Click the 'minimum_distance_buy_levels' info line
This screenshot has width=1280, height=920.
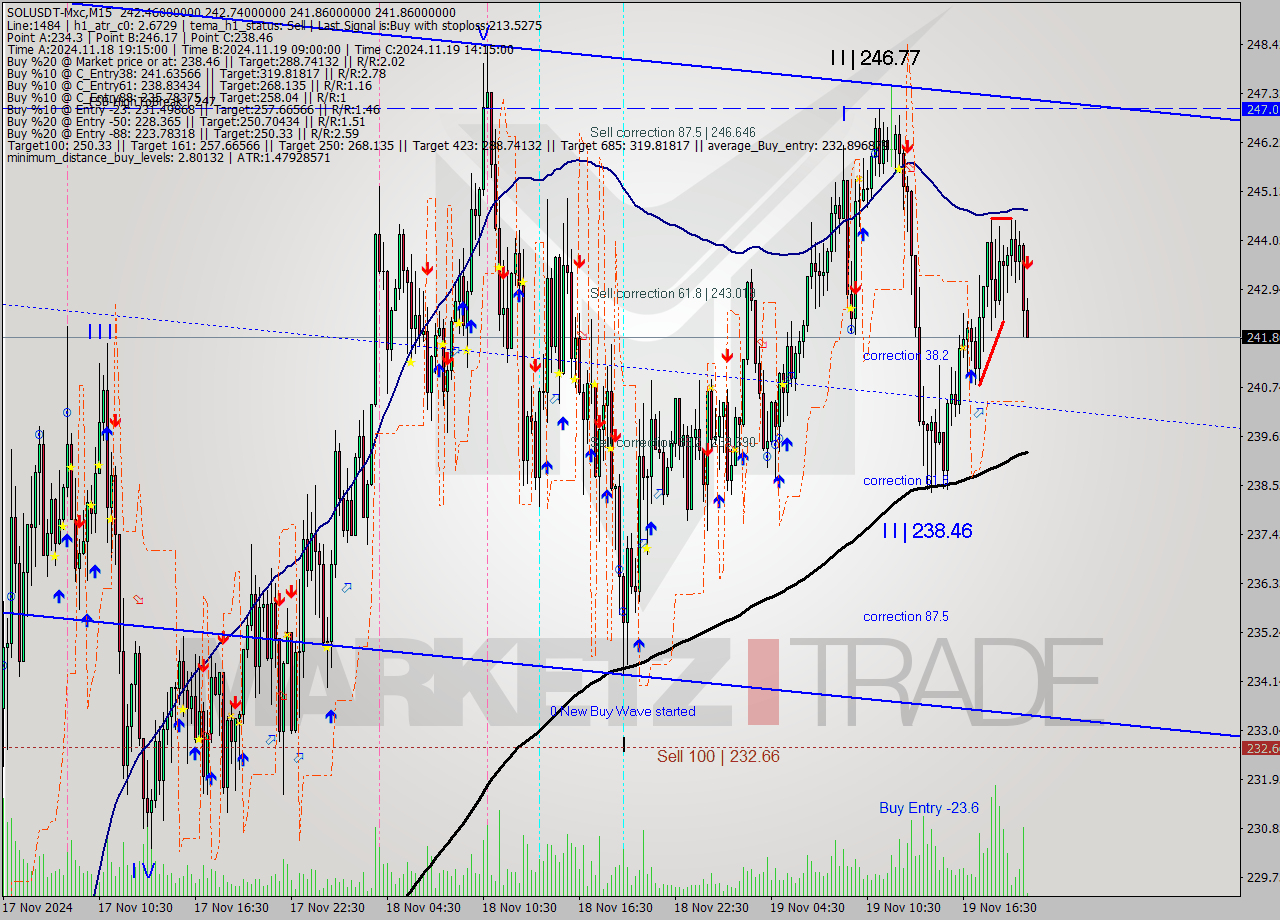click(x=168, y=157)
